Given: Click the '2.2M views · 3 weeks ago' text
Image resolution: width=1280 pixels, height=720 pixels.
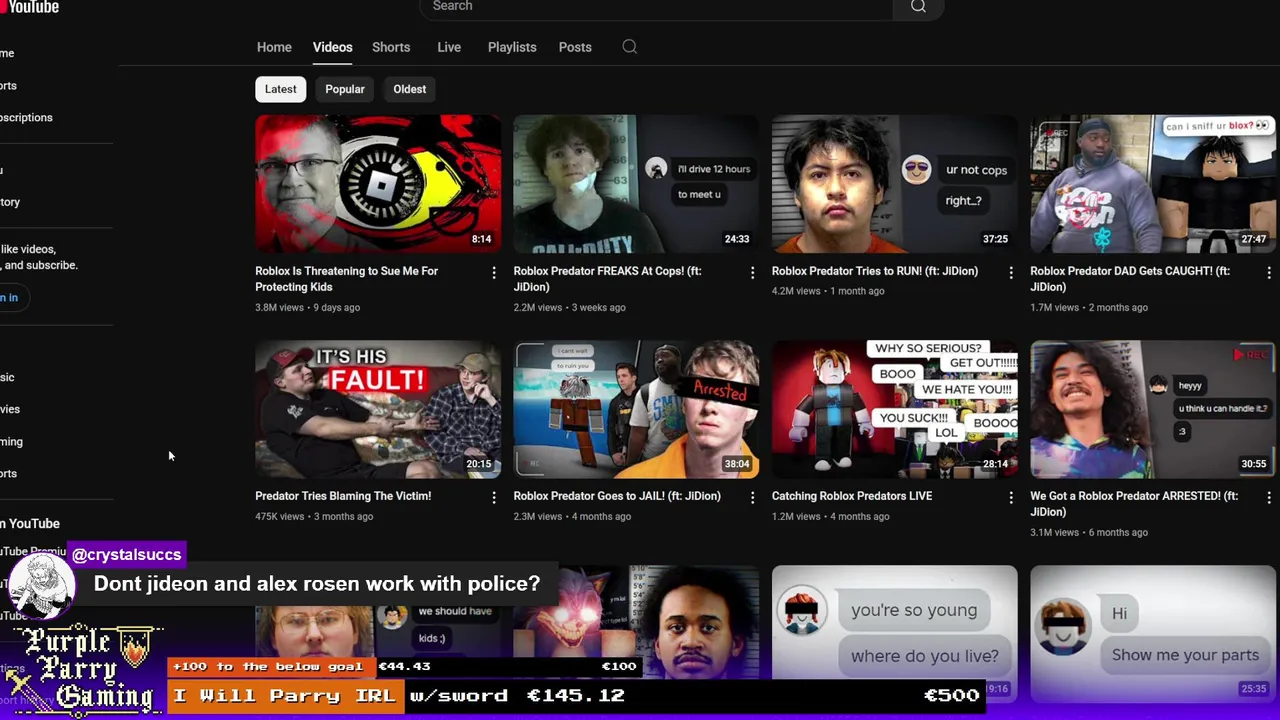Looking at the screenshot, I should click(569, 307).
